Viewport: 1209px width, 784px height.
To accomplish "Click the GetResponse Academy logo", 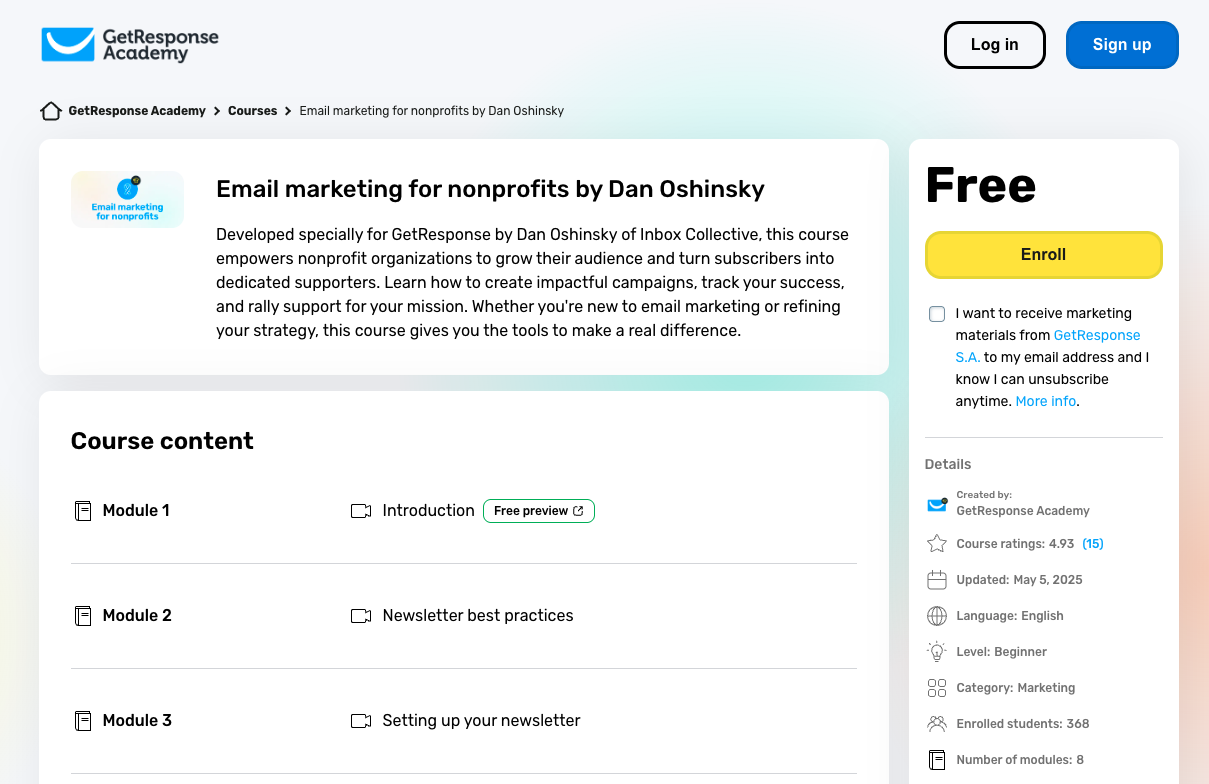I will click(130, 45).
